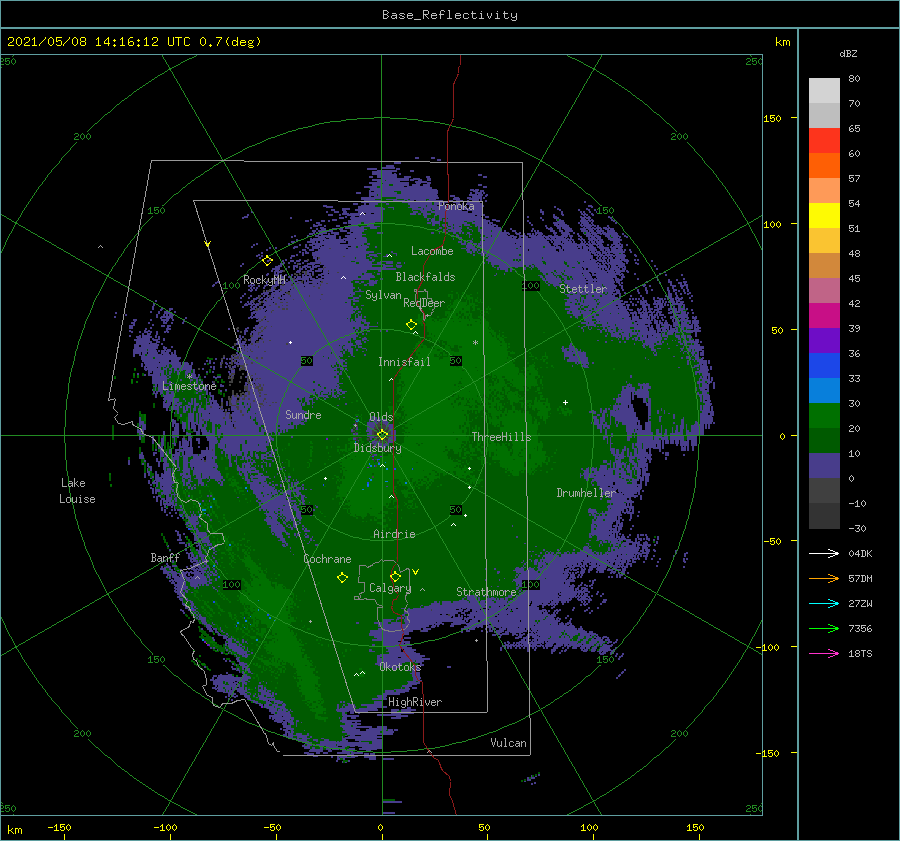Image resolution: width=900 pixels, height=841 pixels.
Task: Click the Banff label
Action: (x=165, y=558)
